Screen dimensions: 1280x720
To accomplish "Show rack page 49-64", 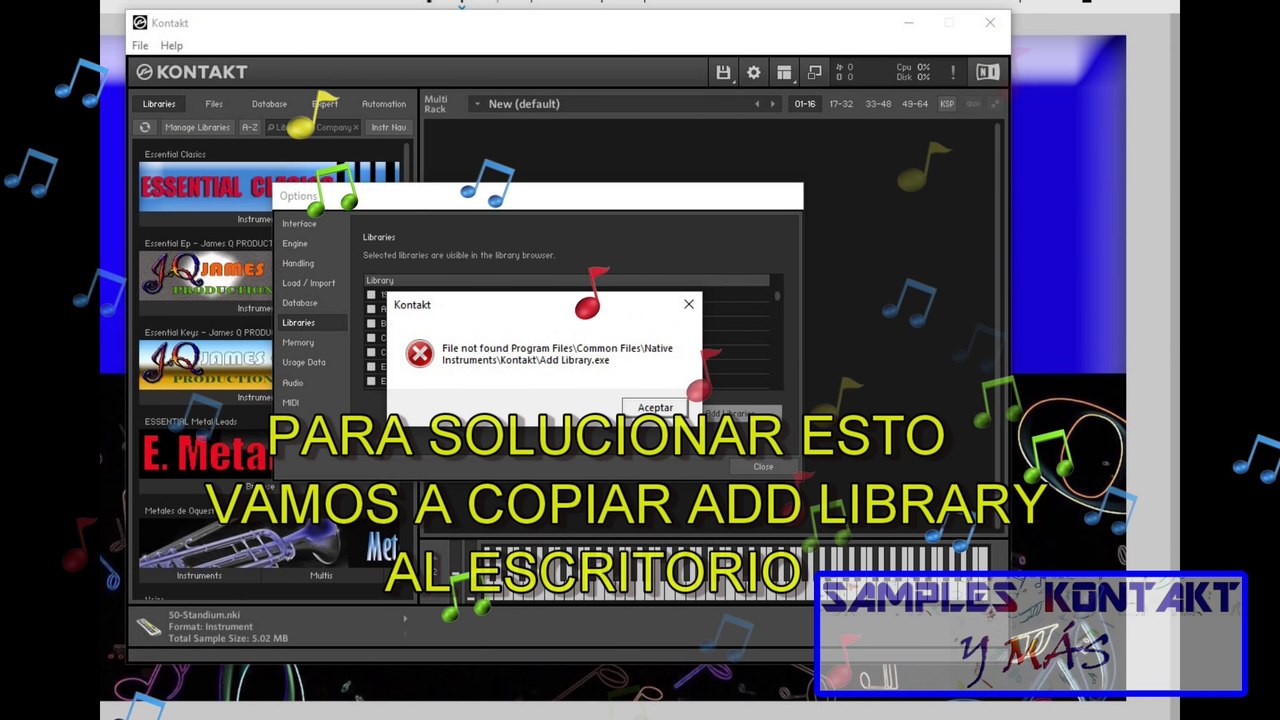I will pos(915,104).
